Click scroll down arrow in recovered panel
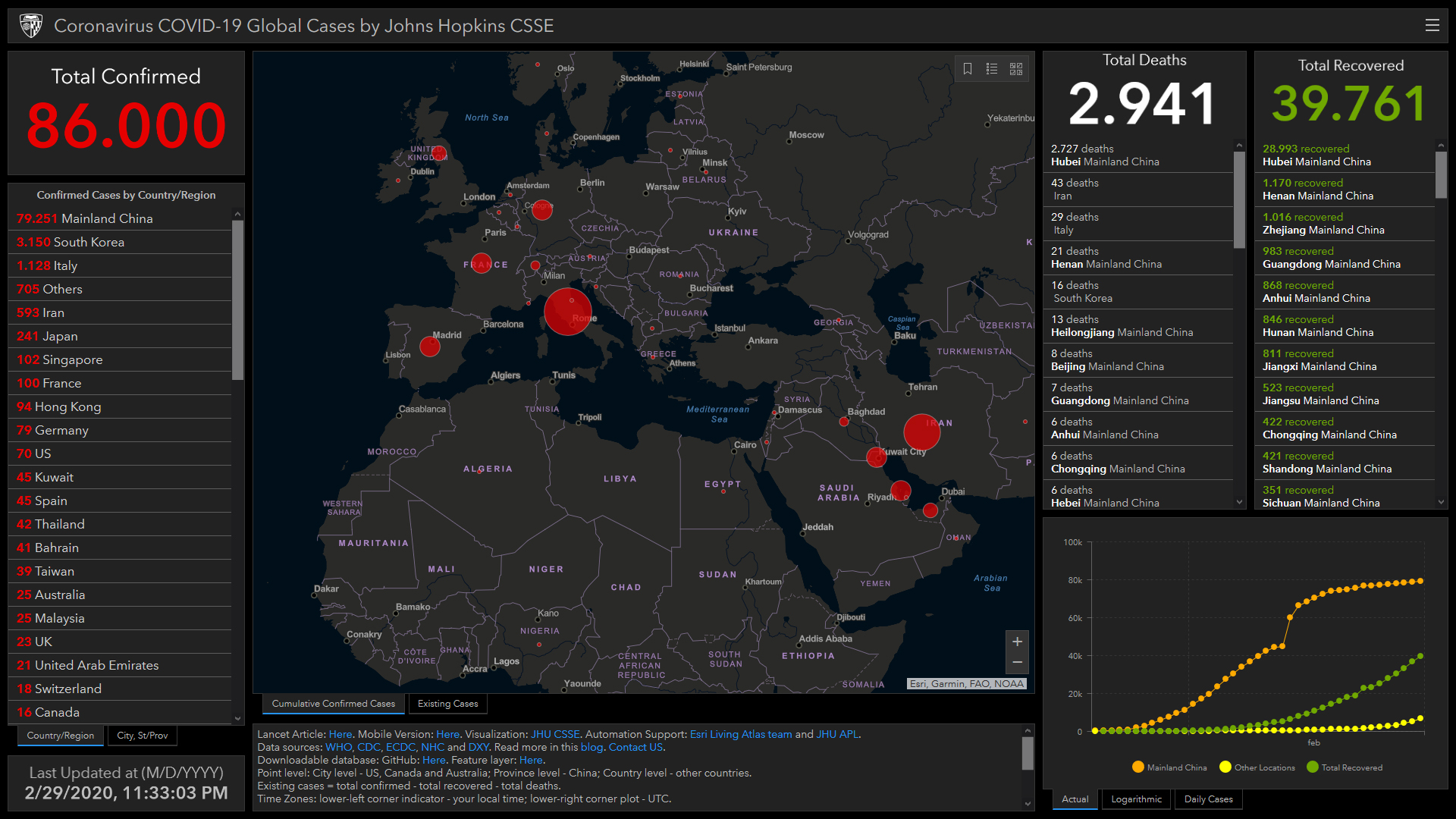Image resolution: width=1456 pixels, height=819 pixels. coord(1441,502)
